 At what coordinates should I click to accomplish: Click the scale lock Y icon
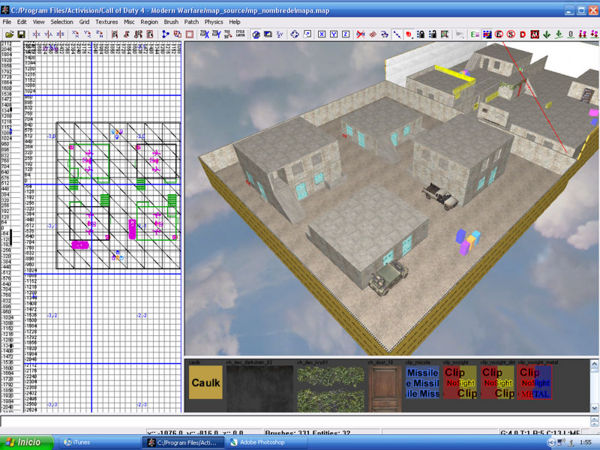click(x=216, y=34)
